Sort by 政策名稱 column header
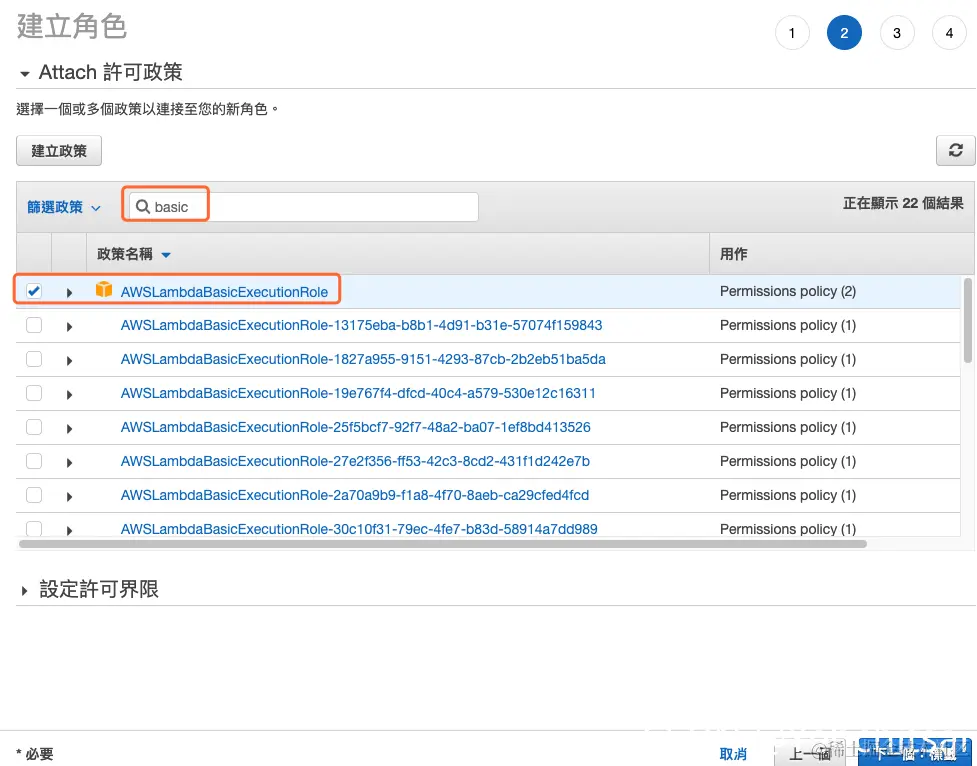The image size is (977, 766). (133, 254)
